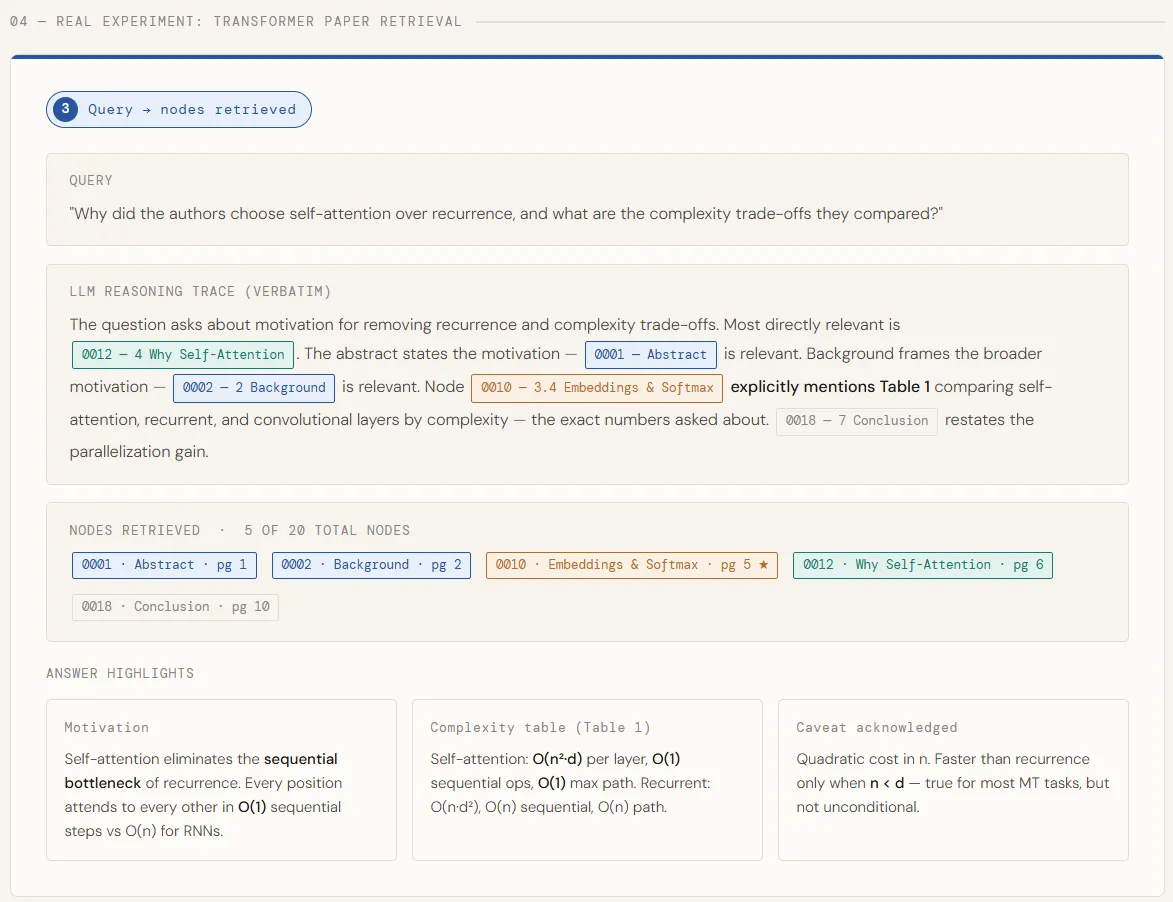
Task: Click the "LLM Reasoning Trace (Verbatim)" heading
Action: point(200,292)
